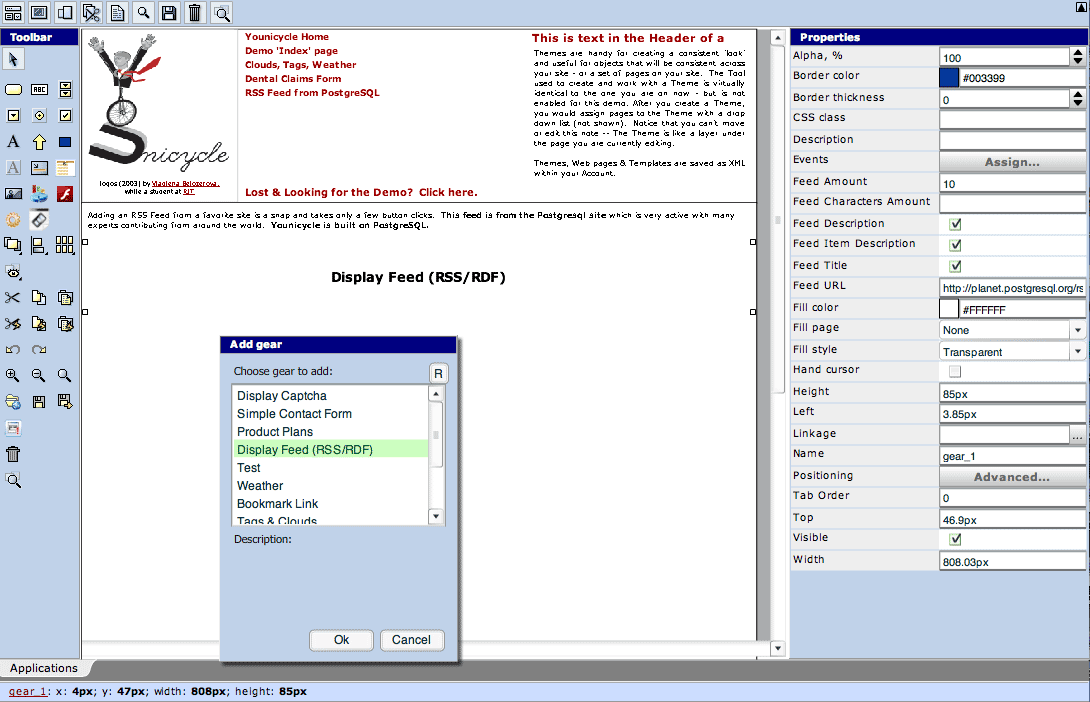
Task: Expand the Fill style dropdown
Action: [1077, 352]
